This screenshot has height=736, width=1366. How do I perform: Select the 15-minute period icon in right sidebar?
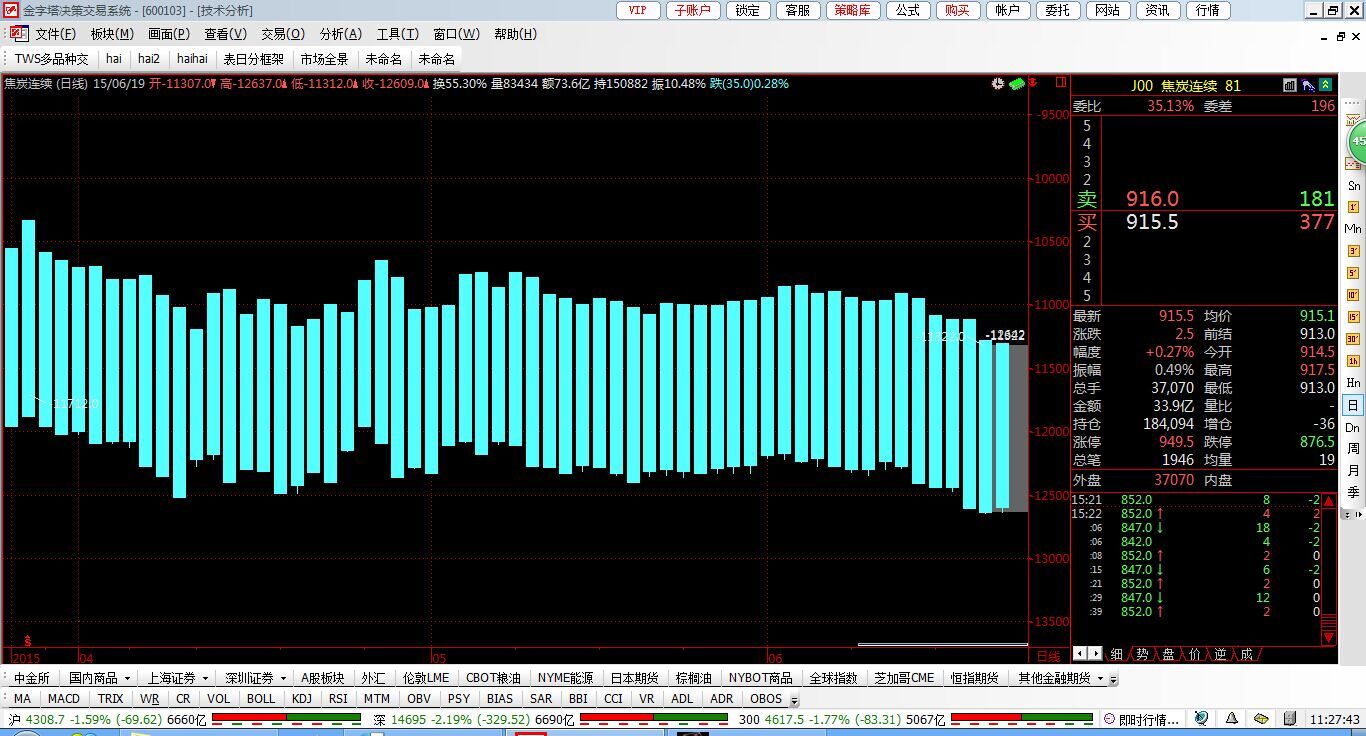pos(1353,316)
